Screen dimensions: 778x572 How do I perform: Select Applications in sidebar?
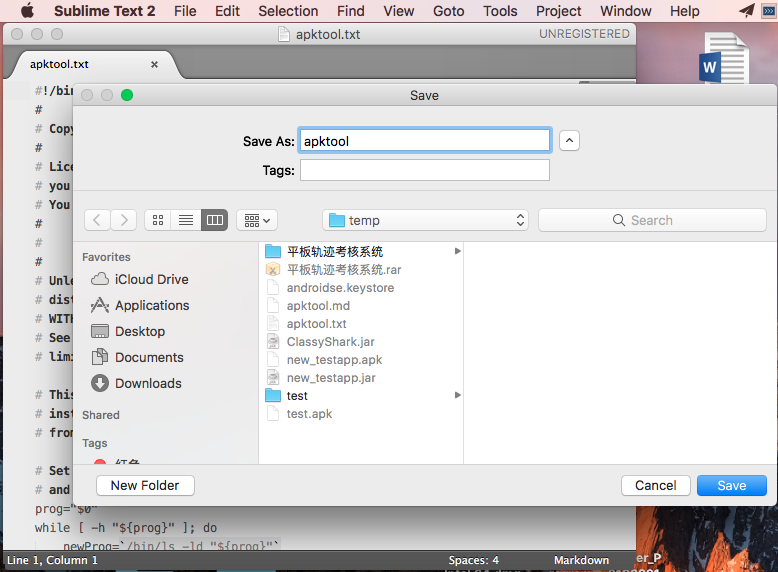152,305
